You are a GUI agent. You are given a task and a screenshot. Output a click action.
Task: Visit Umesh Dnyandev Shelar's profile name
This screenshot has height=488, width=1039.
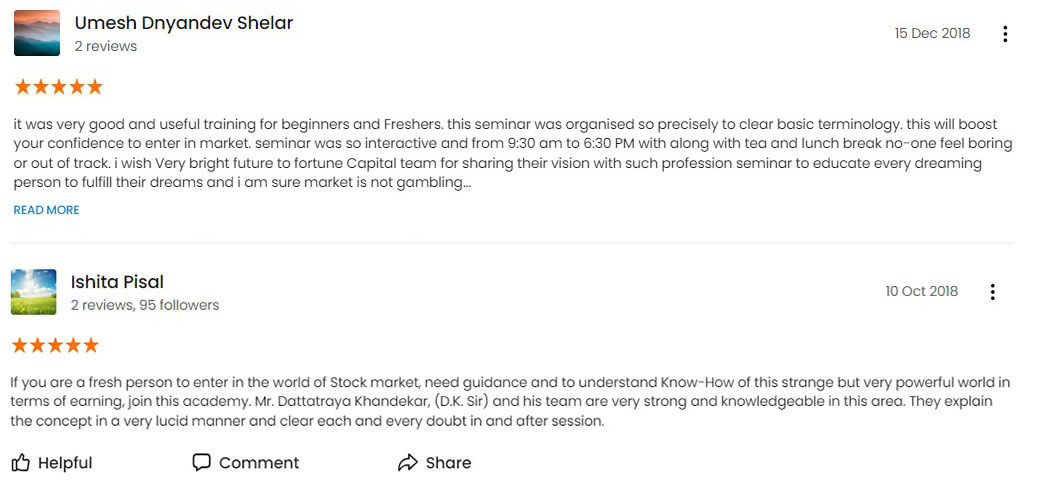click(184, 23)
